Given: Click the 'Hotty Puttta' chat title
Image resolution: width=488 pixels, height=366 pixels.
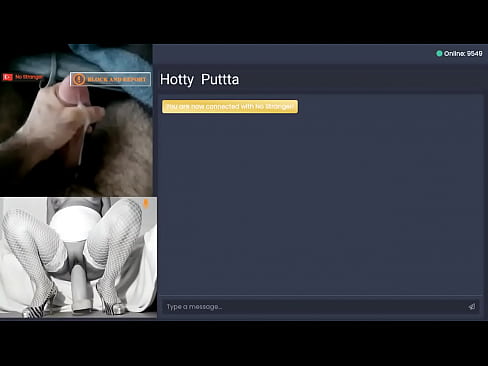Looking at the screenshot, I should point(199,80).
